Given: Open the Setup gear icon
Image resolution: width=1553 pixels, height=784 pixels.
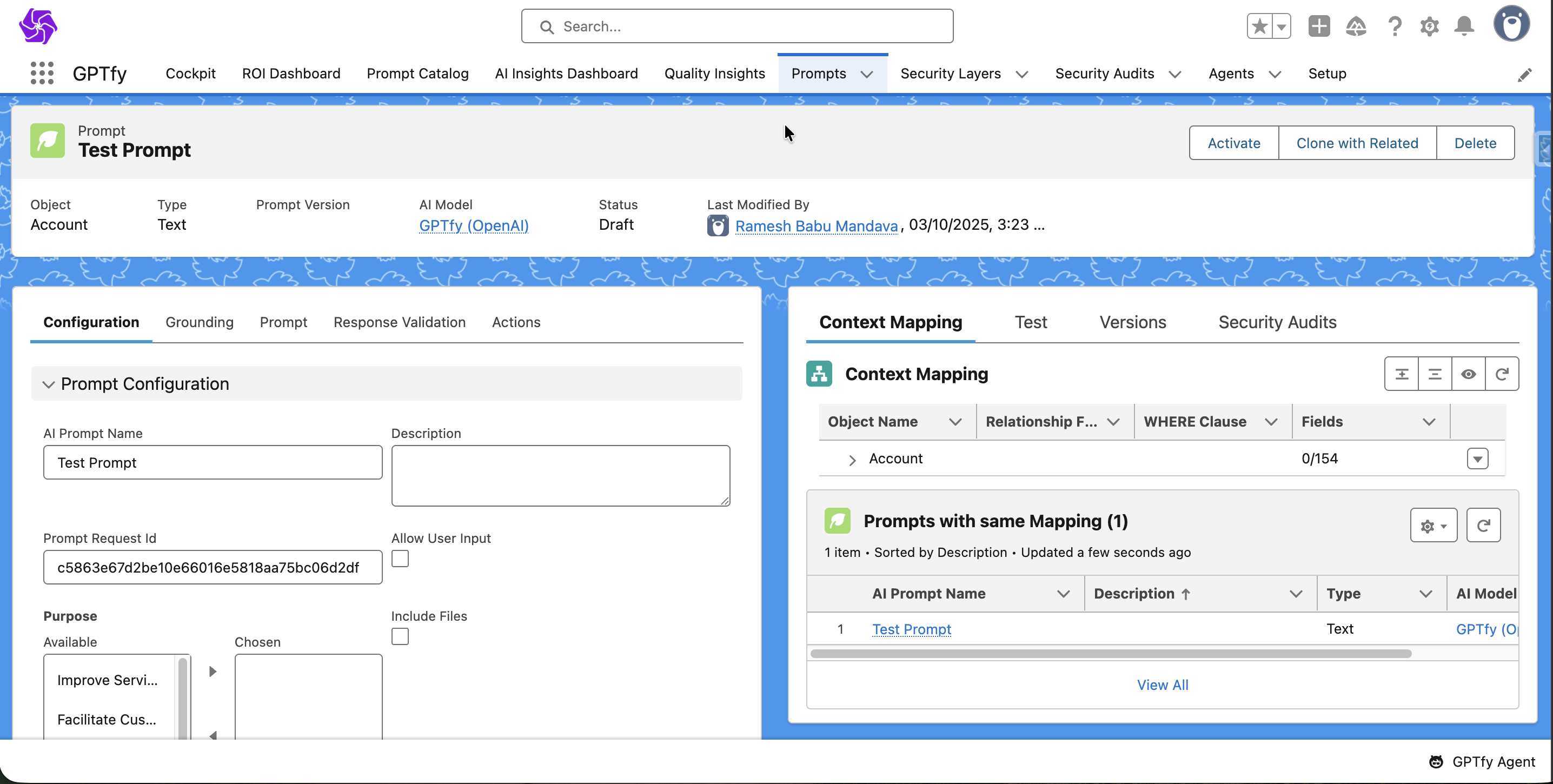Looking at the screenshot, I should click(1429, 26).
